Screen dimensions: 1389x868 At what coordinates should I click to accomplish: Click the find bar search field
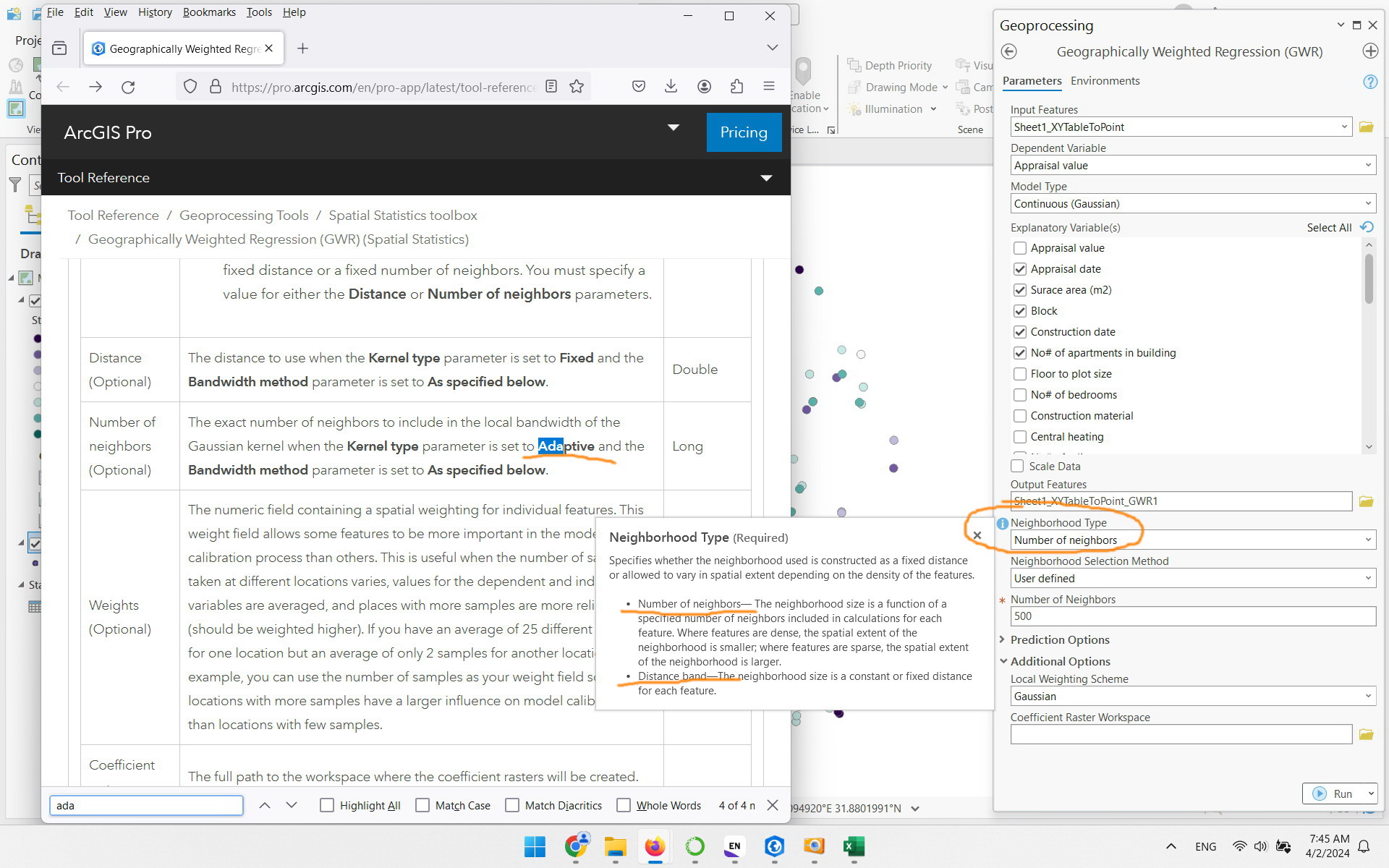[146, 806]
